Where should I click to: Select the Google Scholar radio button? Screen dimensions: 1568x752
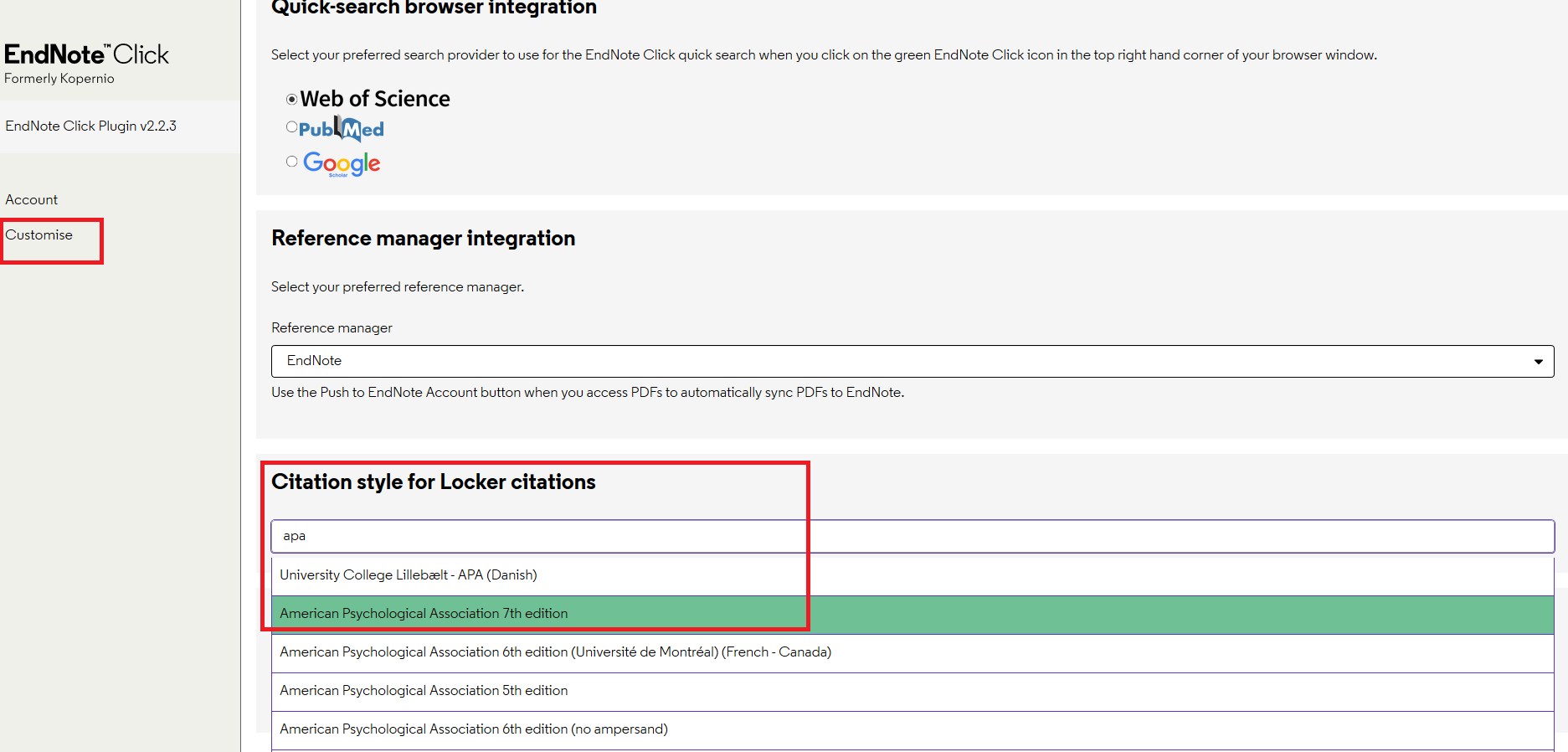291,162
